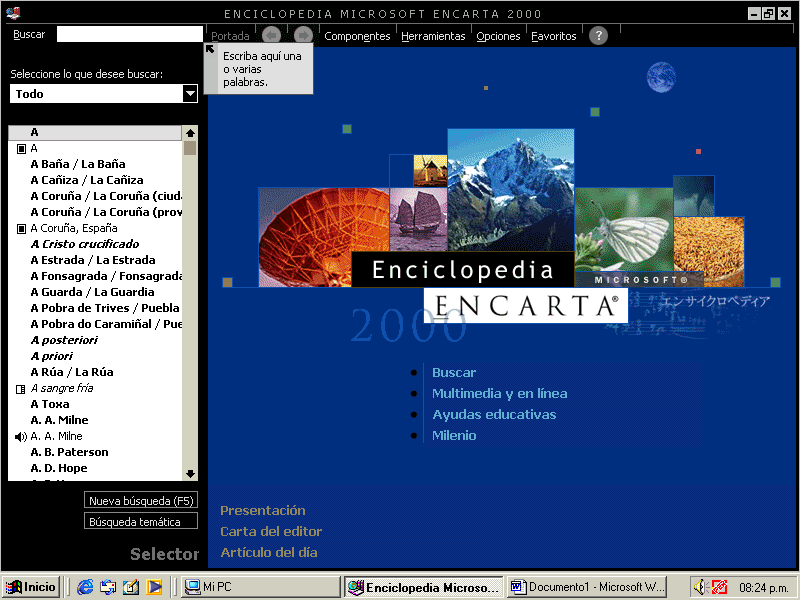Viewport: 800px width, 600px height.
Task: Click the book icon beside A sangre fría
Action: click(x=20, y=389)
